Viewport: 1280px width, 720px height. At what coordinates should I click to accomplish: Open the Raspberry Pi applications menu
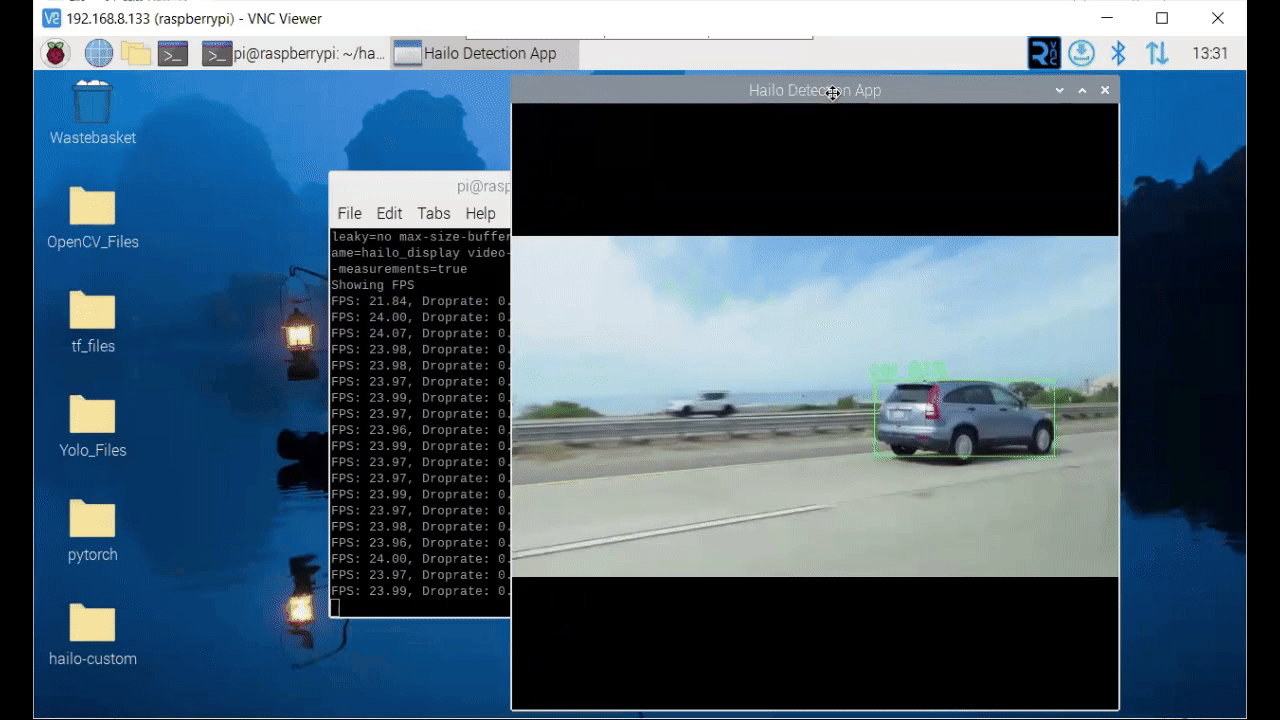pyautogui.click(x=56, y=53)
